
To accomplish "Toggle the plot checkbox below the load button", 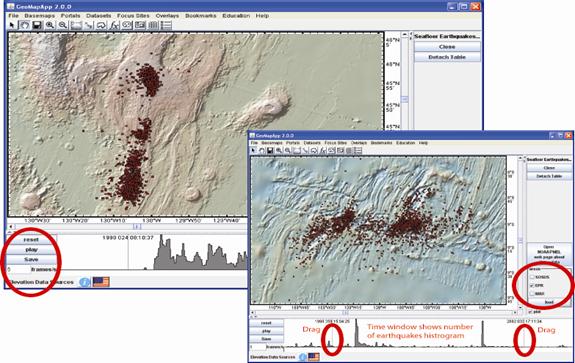I will [530, 312].
